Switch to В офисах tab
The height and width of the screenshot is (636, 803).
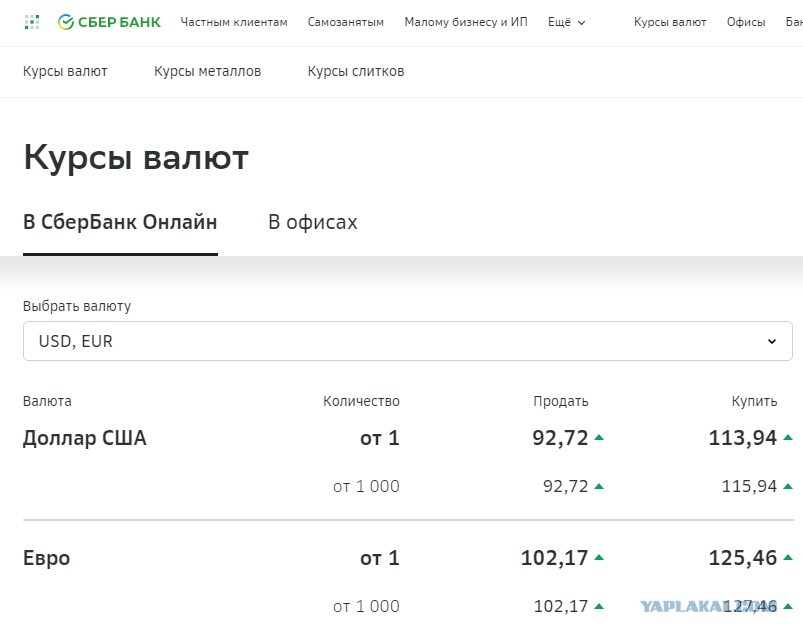click(x=313, y=222)
